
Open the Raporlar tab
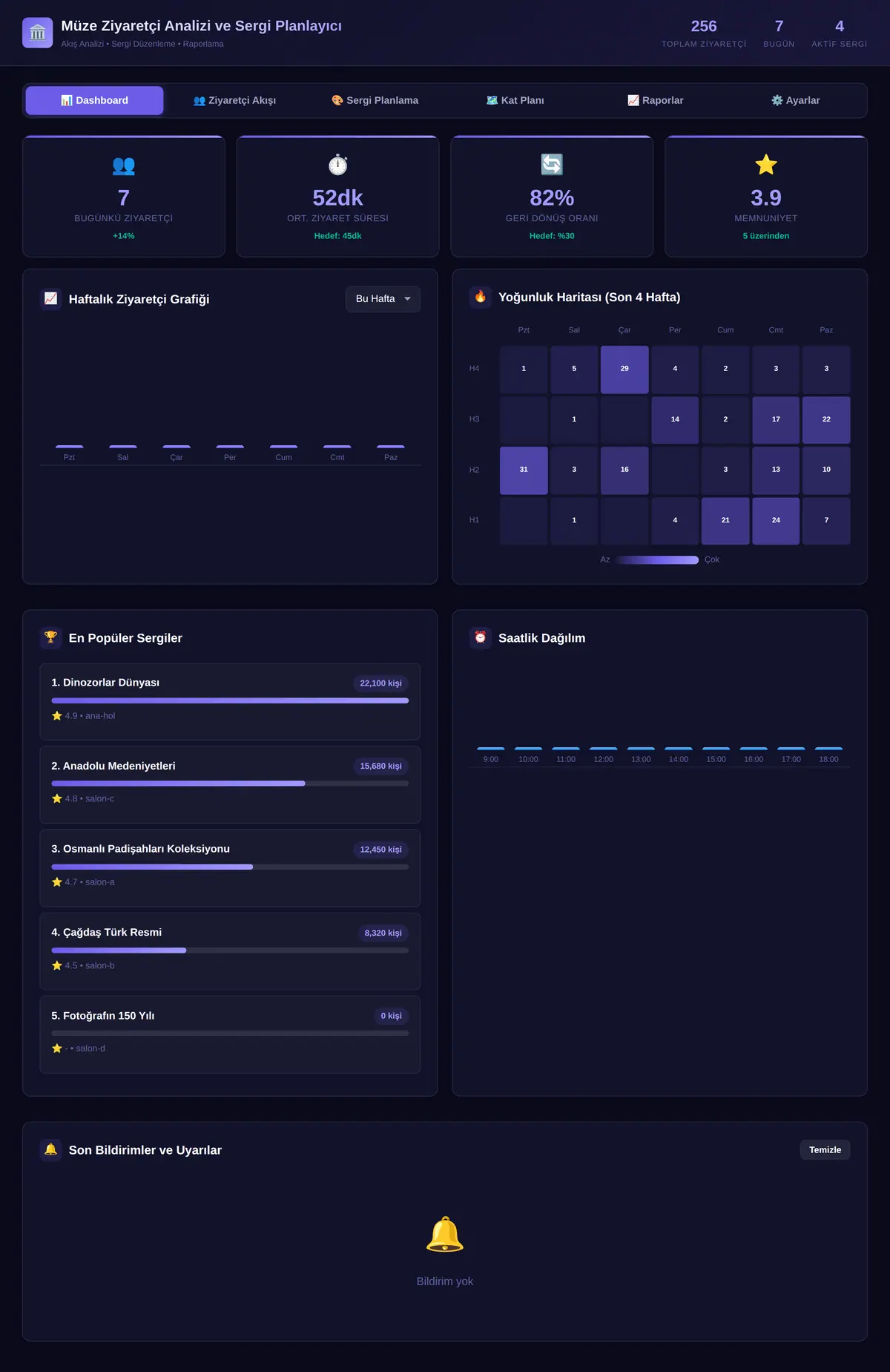(655, 100)
